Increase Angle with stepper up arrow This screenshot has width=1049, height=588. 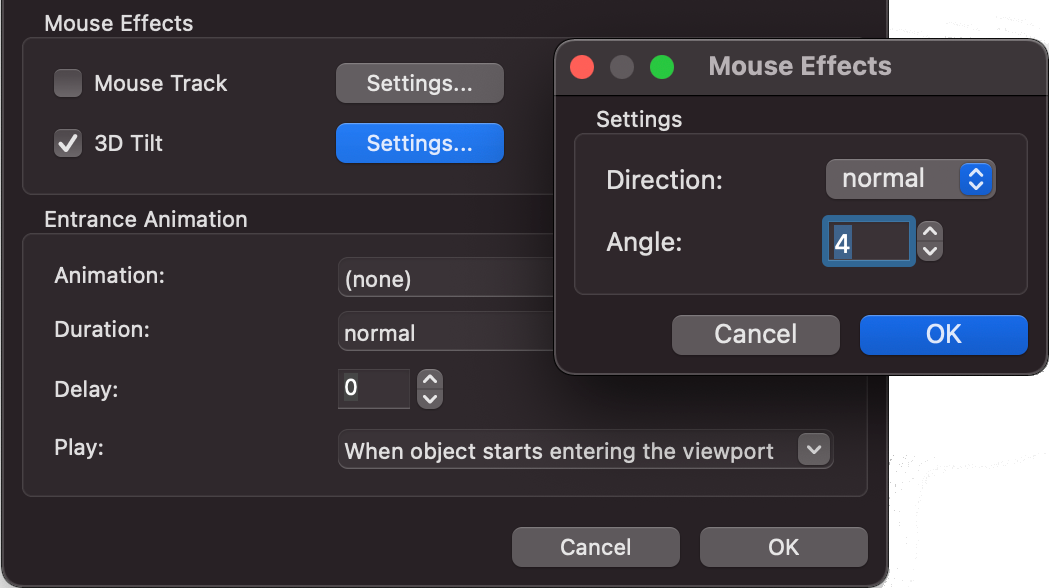coord(930,232)
